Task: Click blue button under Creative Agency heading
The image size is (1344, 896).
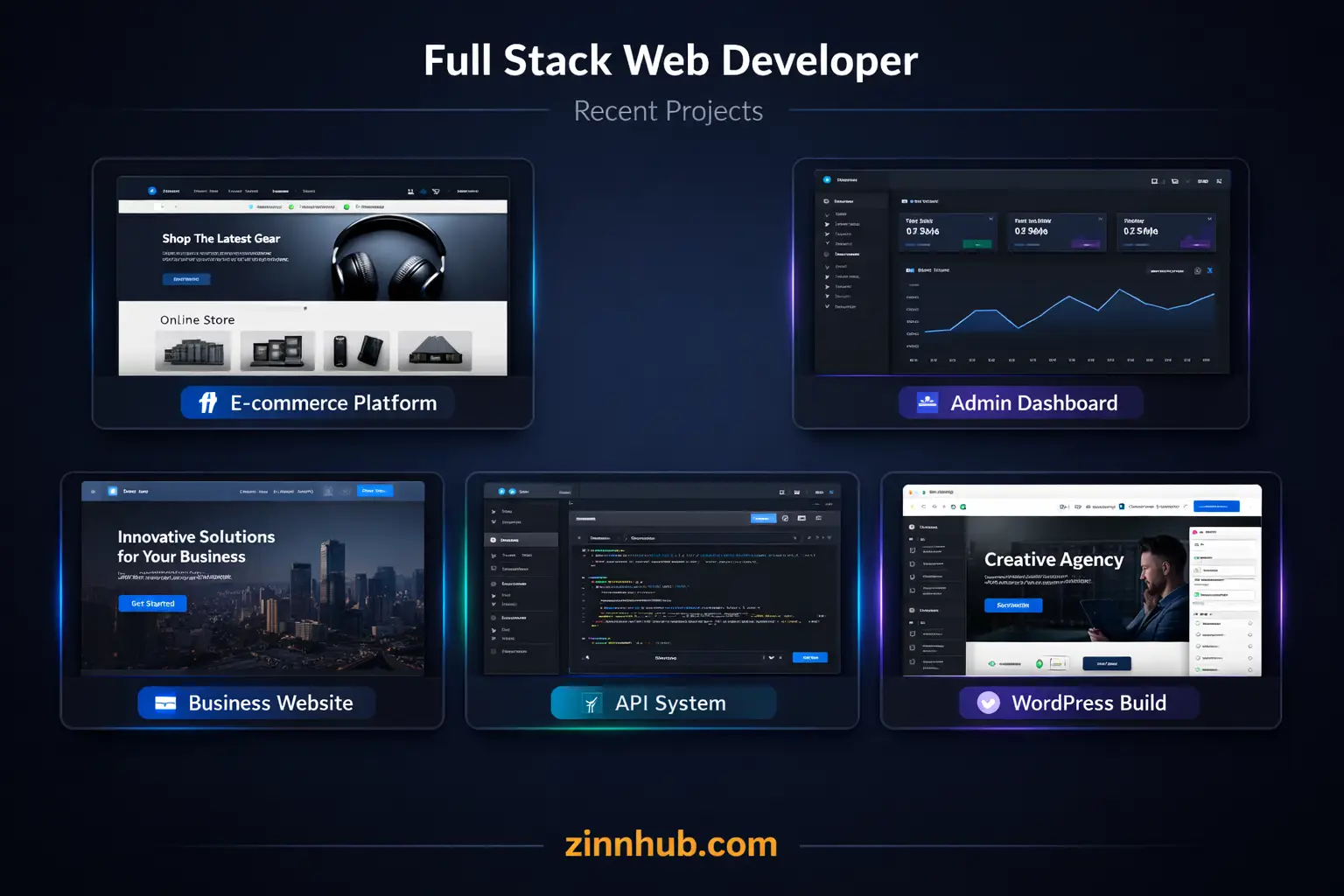Action: (x=1012, y=605)
